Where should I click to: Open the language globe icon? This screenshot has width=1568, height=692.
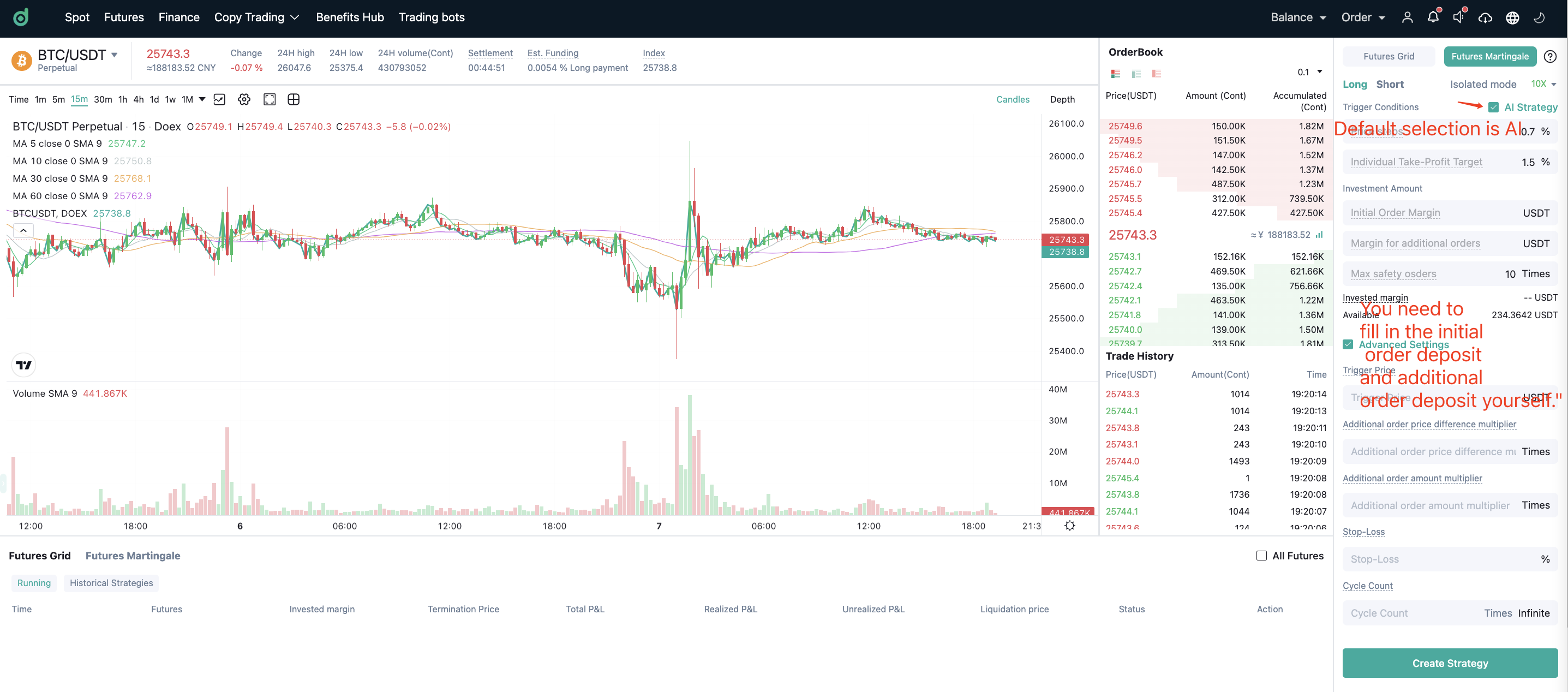[x=1512, y=17]
